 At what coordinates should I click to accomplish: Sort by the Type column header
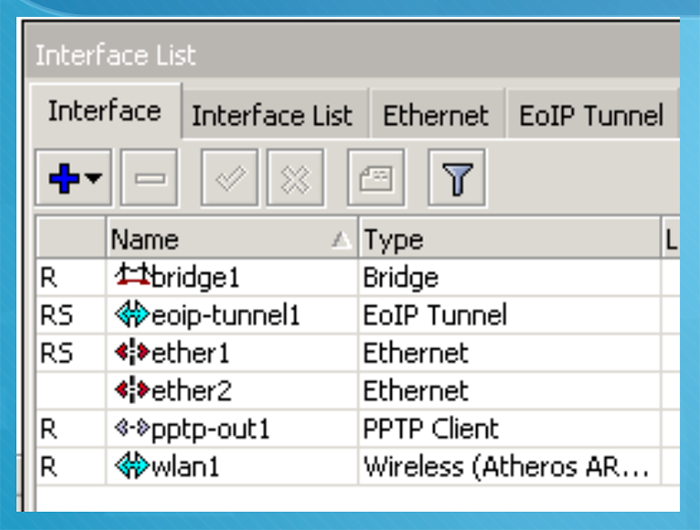click(509, 239)
